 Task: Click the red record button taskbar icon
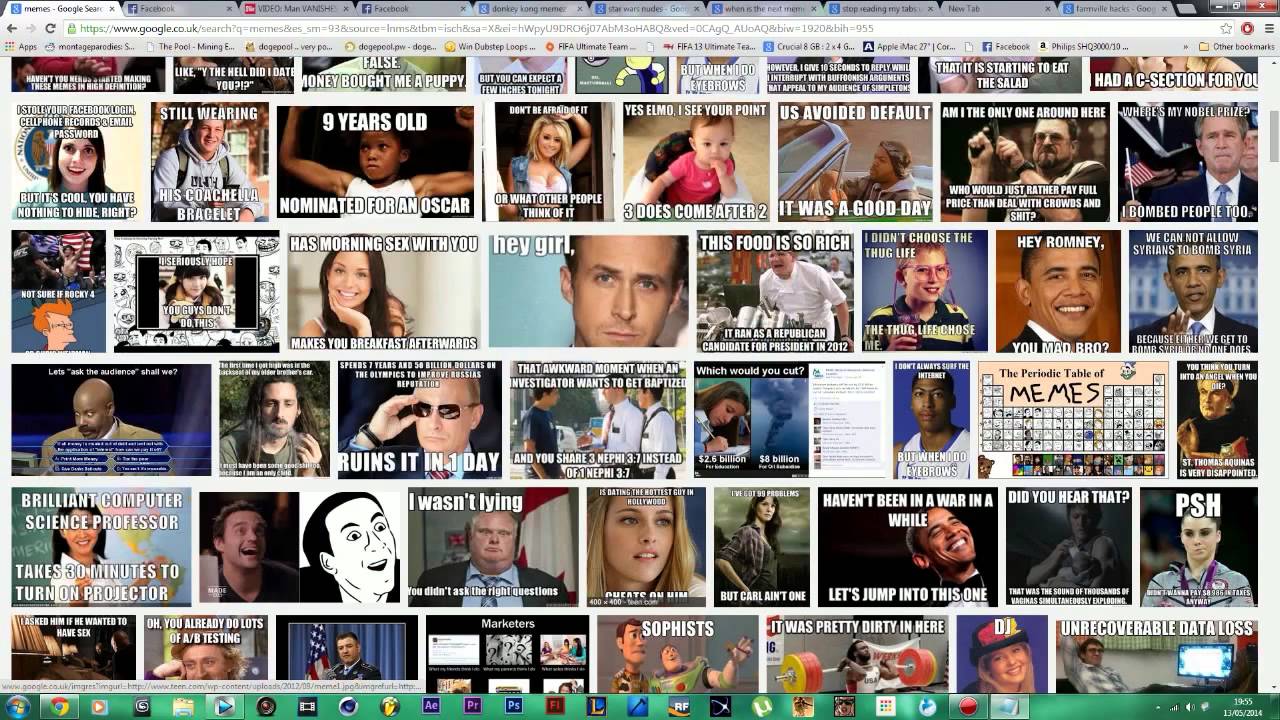point(967,706)
